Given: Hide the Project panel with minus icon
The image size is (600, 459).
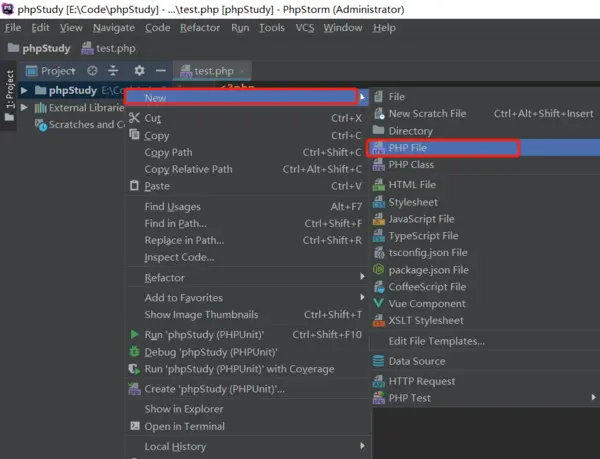Looking at the screenshot, I should (x=161, y=71).
